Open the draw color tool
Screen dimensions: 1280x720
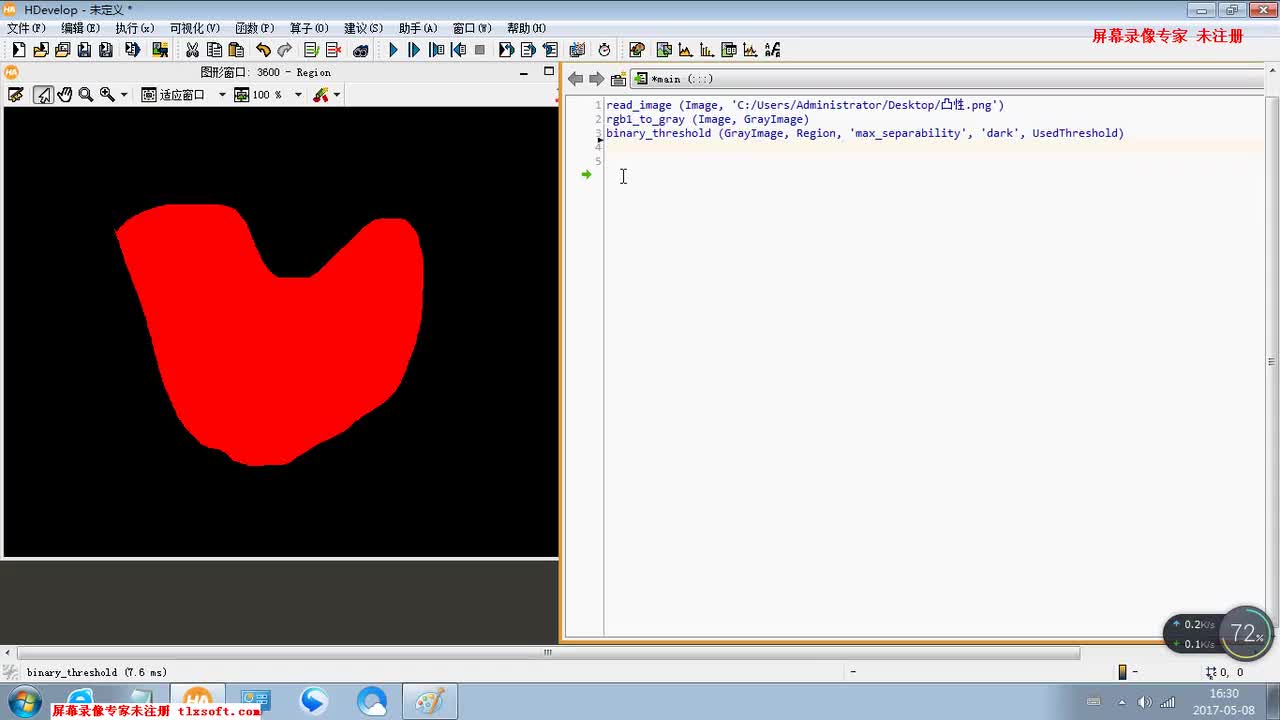click(x=321, y=95)
